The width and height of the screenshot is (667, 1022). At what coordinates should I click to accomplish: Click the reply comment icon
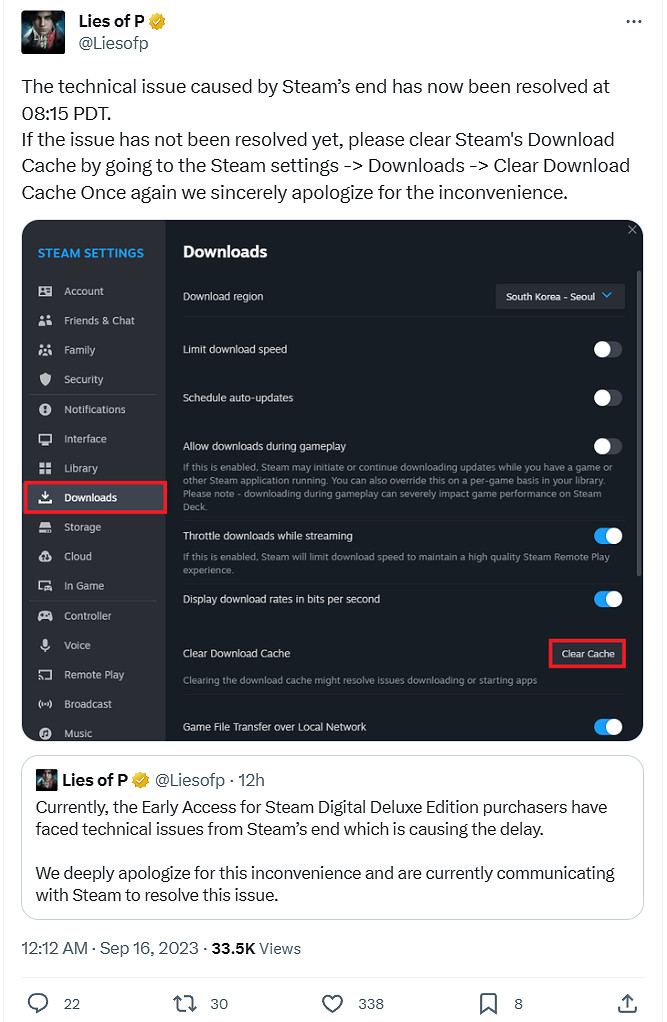(39, 1002)
